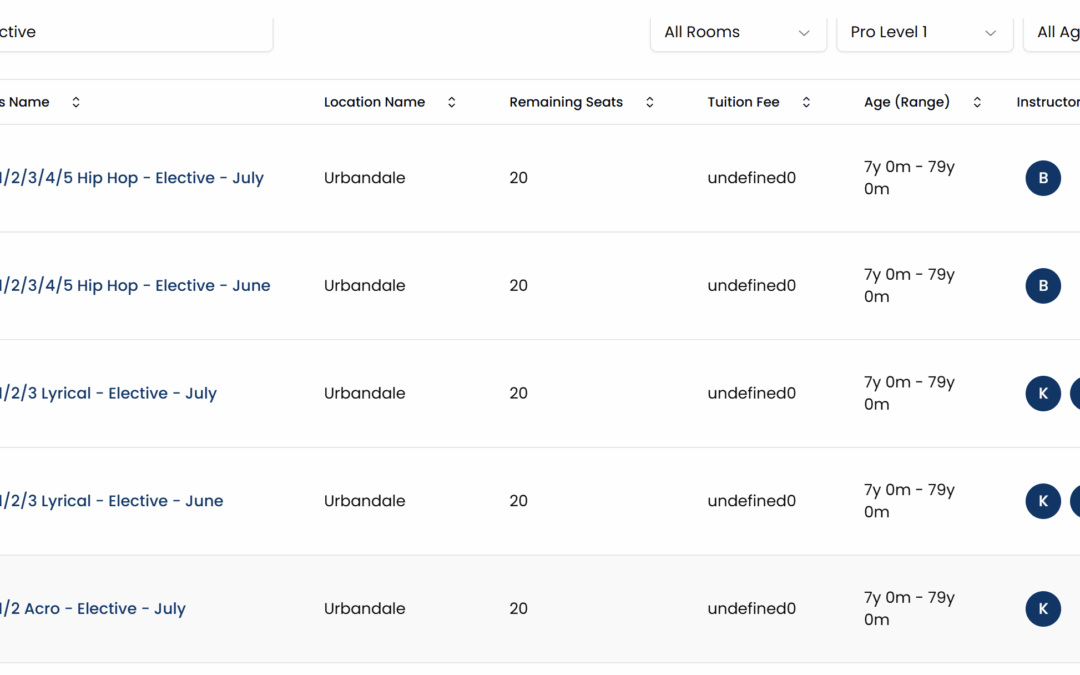Click Tuition Fee sort arrows
The width and height of the screenshot is (1080, 675).
coord(806,102)
